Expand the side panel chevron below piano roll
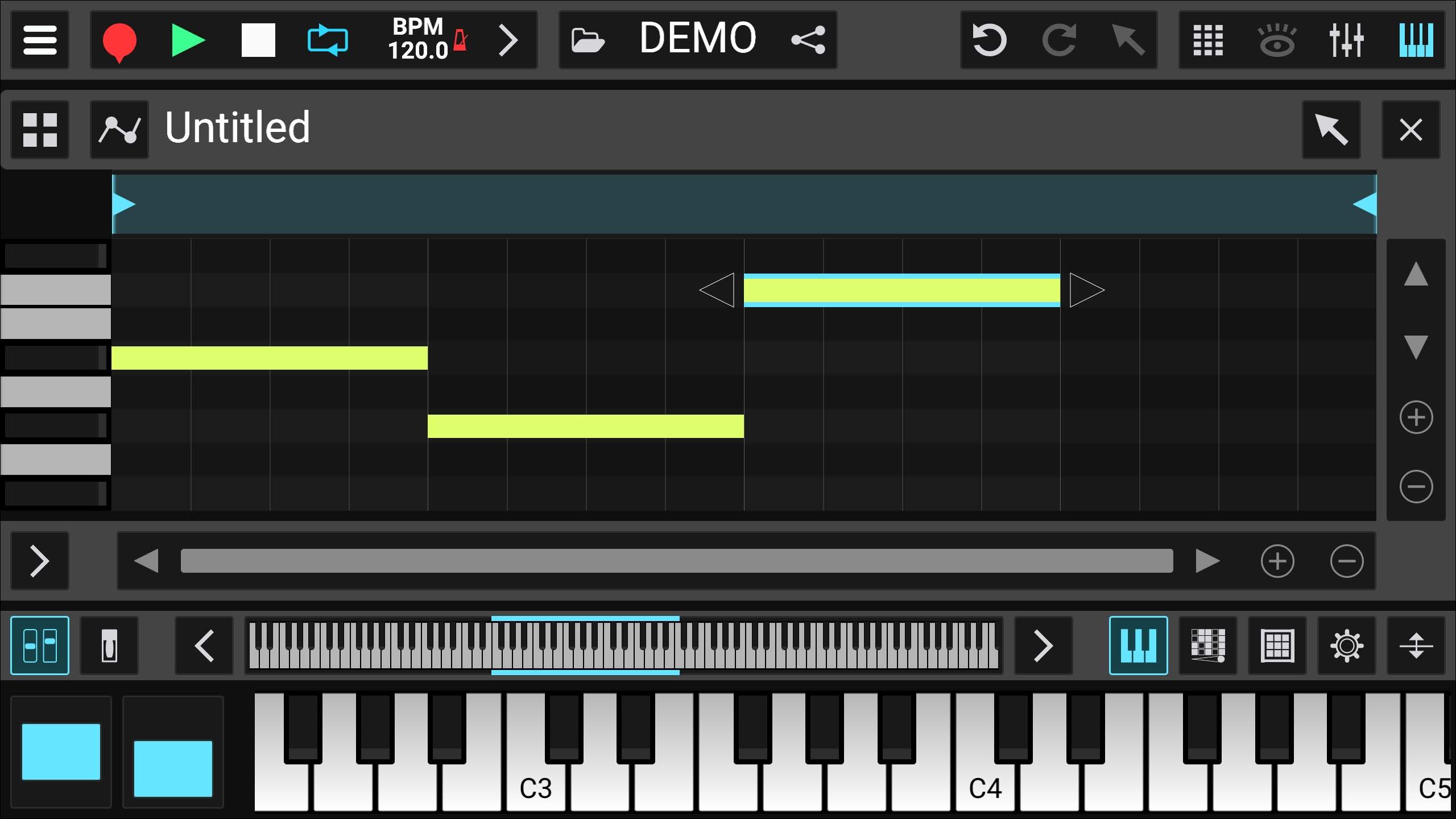 point(40,561)
